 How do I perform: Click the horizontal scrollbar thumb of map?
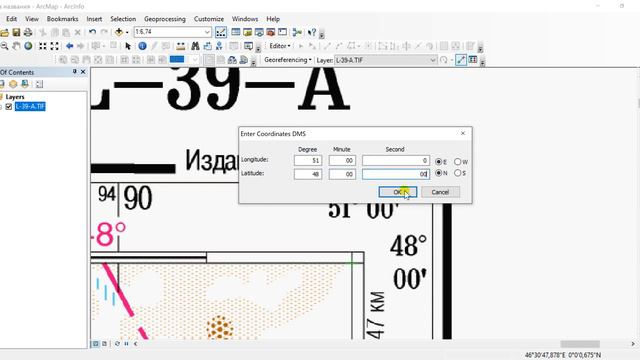coord(580,344)
